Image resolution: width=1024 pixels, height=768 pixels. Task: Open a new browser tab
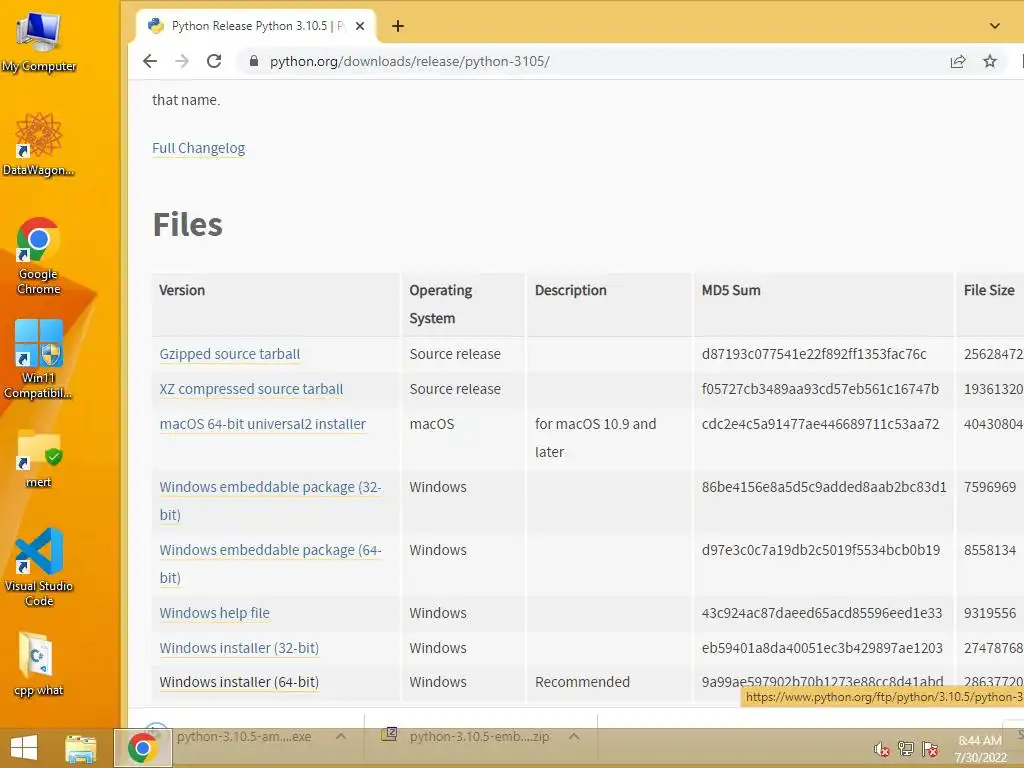[x=398, y=26]
